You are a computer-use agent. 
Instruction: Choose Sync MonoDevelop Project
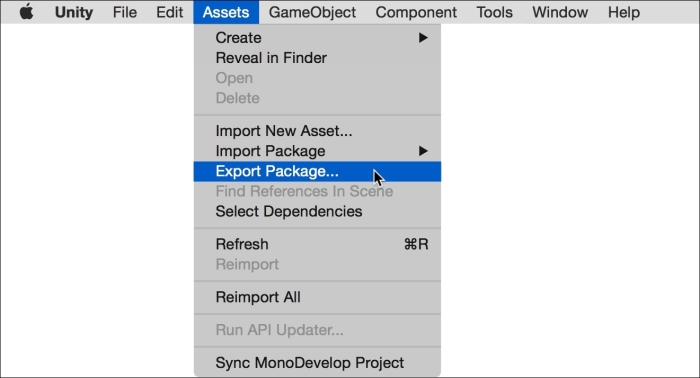[x=317, y=362]
